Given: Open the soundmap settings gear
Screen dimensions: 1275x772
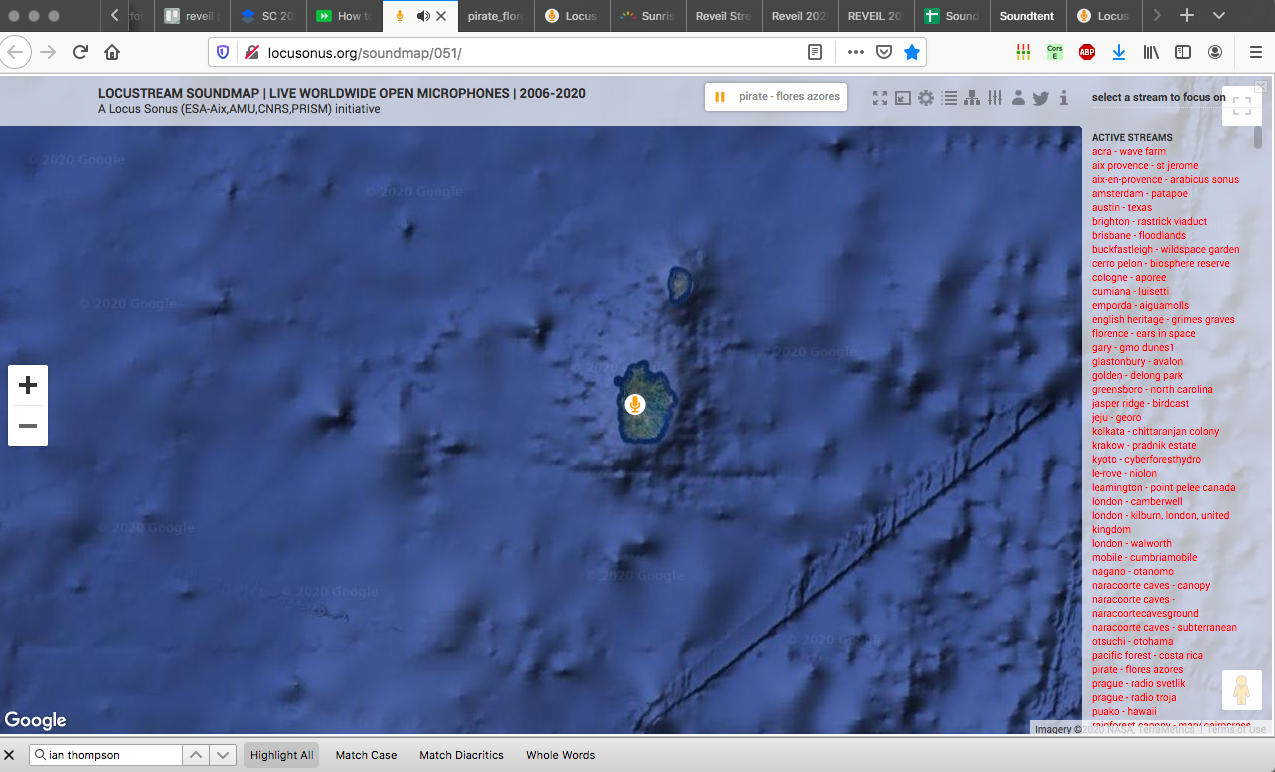Looking at the screenshot, I should (x=926, y=98).
